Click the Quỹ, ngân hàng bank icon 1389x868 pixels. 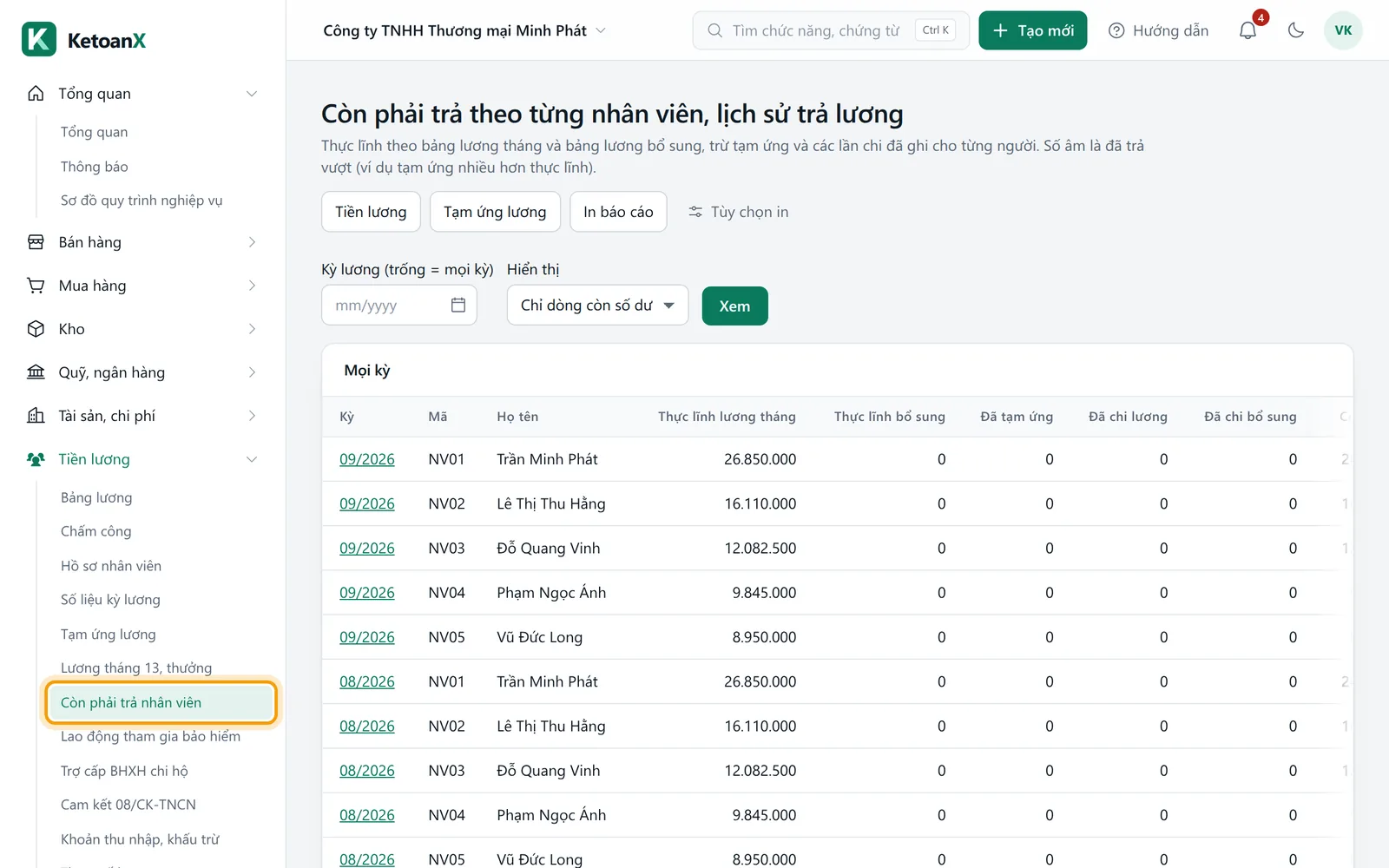(x=36, y=372)
